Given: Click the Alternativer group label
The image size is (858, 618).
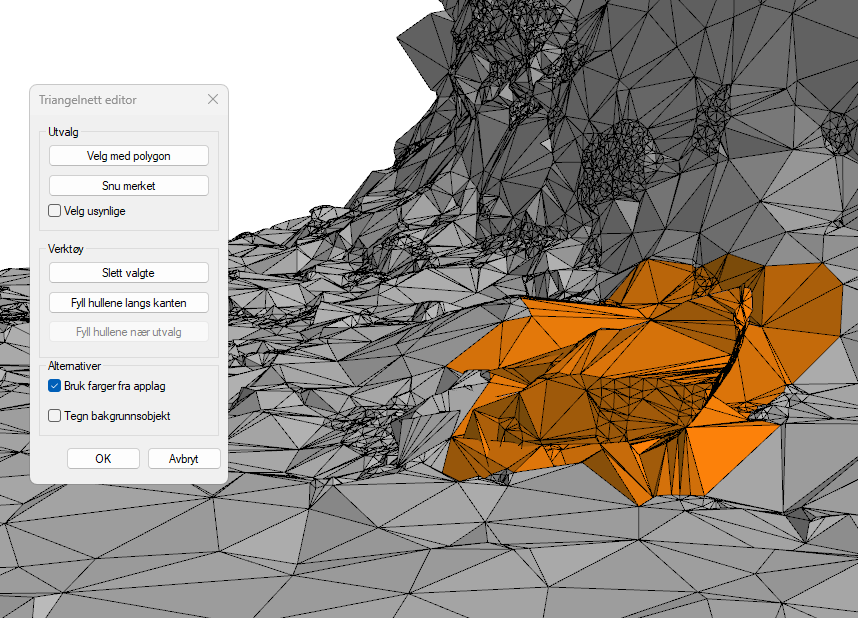Looking at the screenshot, I should 75,366.
